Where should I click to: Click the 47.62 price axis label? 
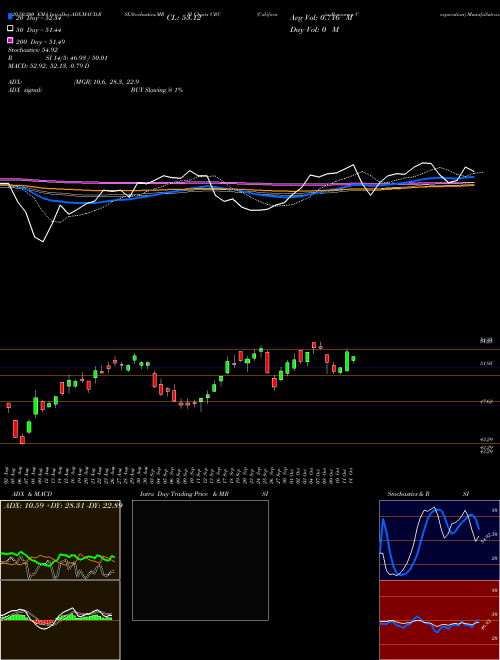click(x=486, y=402)
